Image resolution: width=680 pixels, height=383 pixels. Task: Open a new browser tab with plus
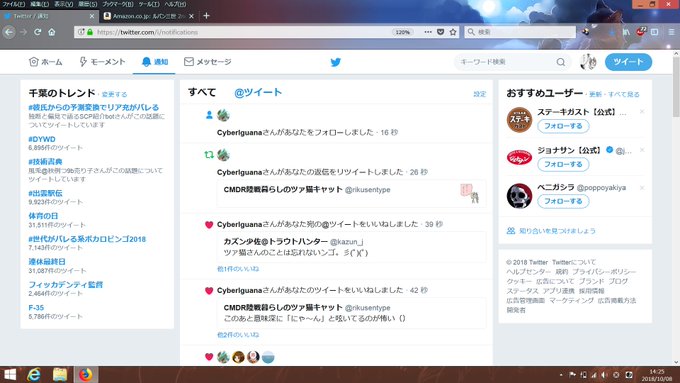coord(206,16)
